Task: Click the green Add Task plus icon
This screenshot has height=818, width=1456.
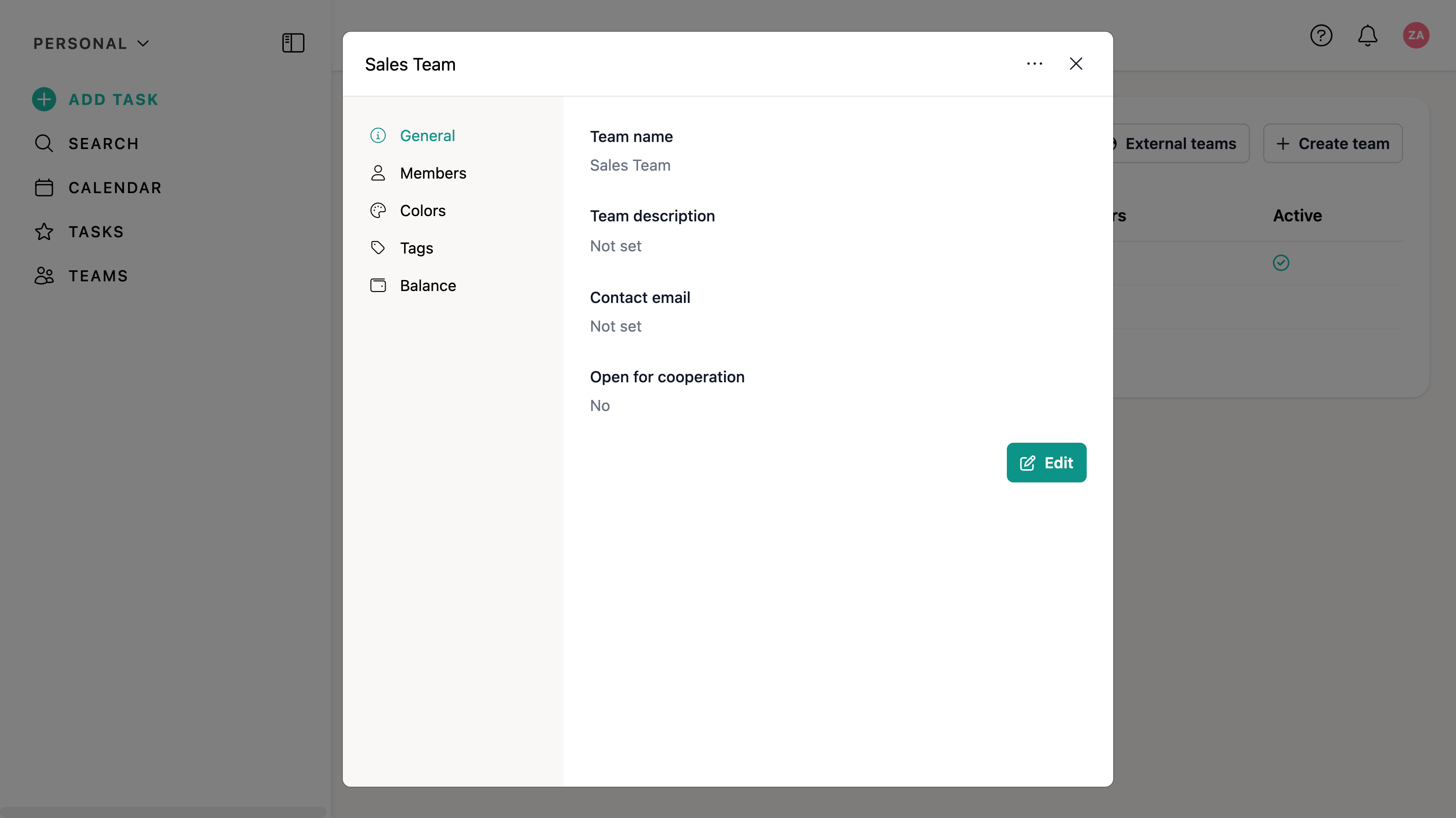Action: coord(44,99)
